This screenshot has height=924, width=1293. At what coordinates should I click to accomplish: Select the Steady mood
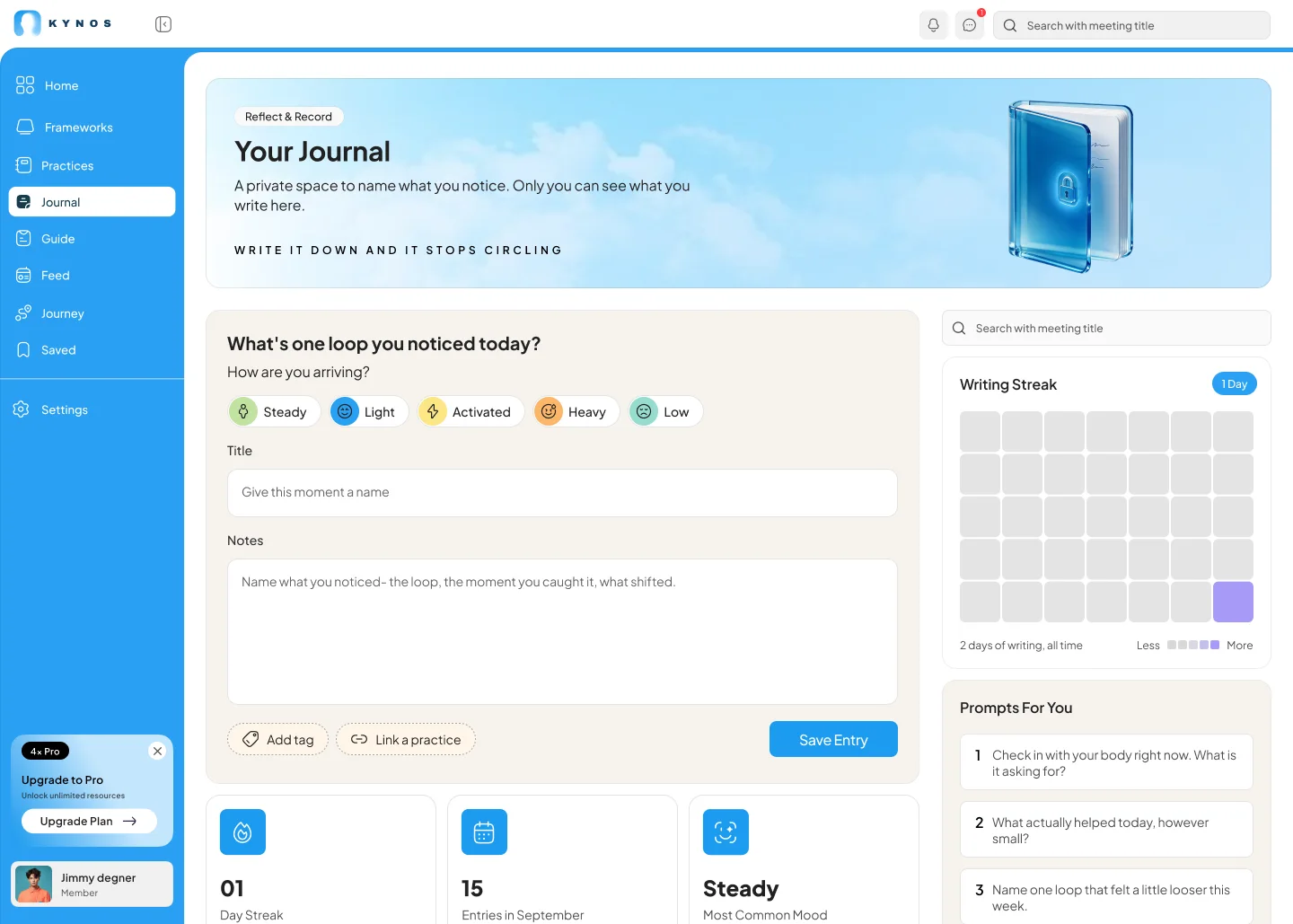point(274,411)
